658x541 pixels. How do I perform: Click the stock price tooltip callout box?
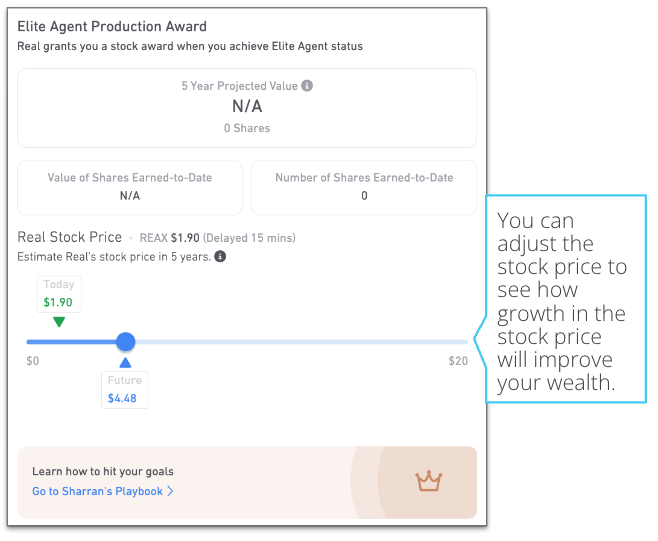point(566,299)
